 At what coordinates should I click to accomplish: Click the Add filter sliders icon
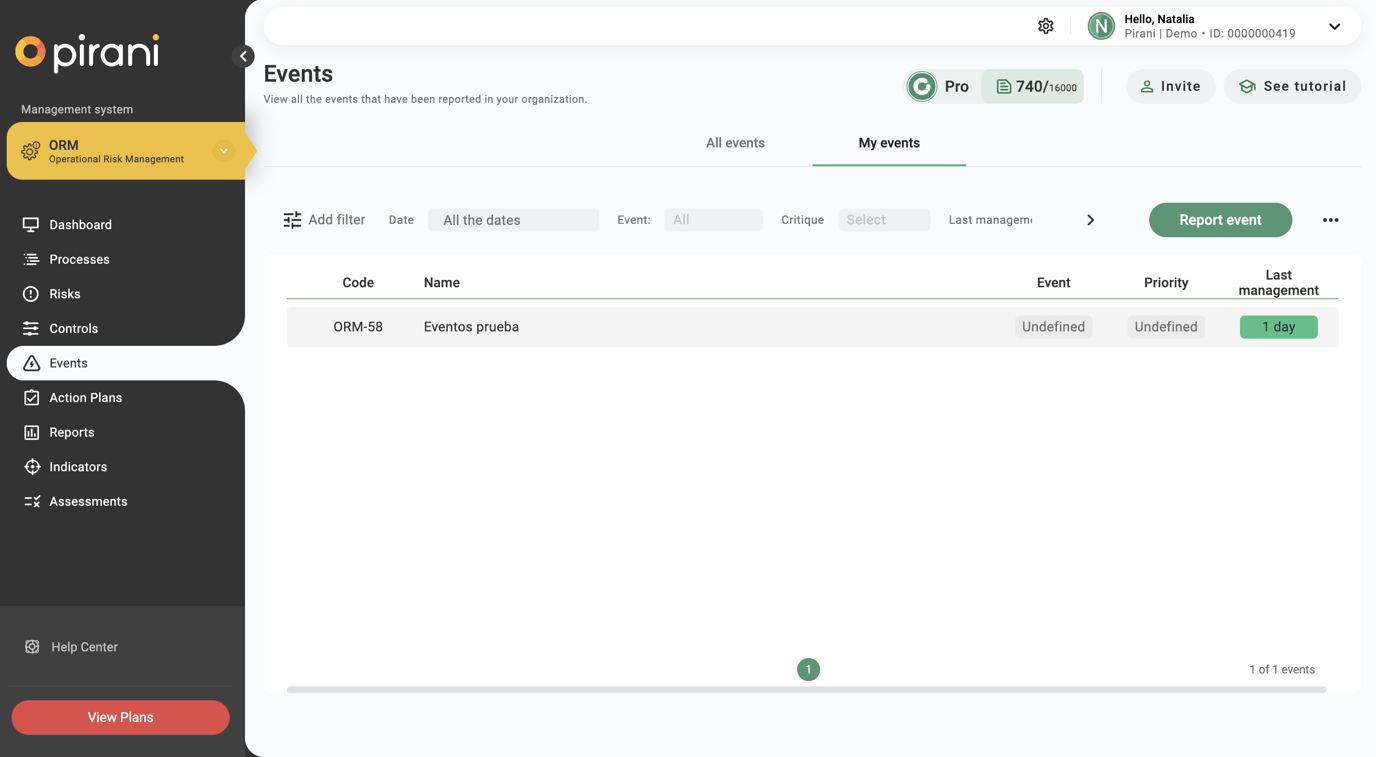click(x=292, y=220)
